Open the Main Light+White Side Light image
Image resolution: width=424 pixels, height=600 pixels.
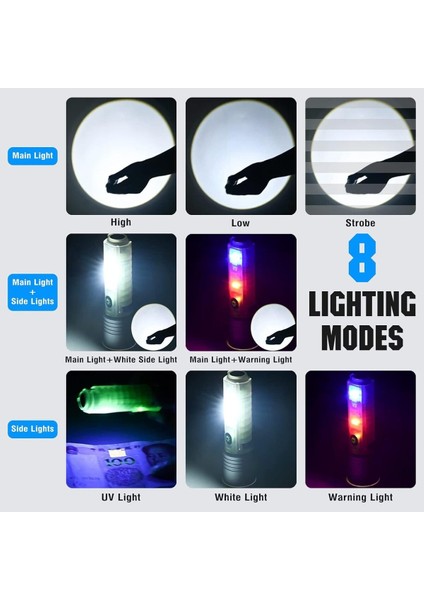pyautogui.click(x=121, y=292)
